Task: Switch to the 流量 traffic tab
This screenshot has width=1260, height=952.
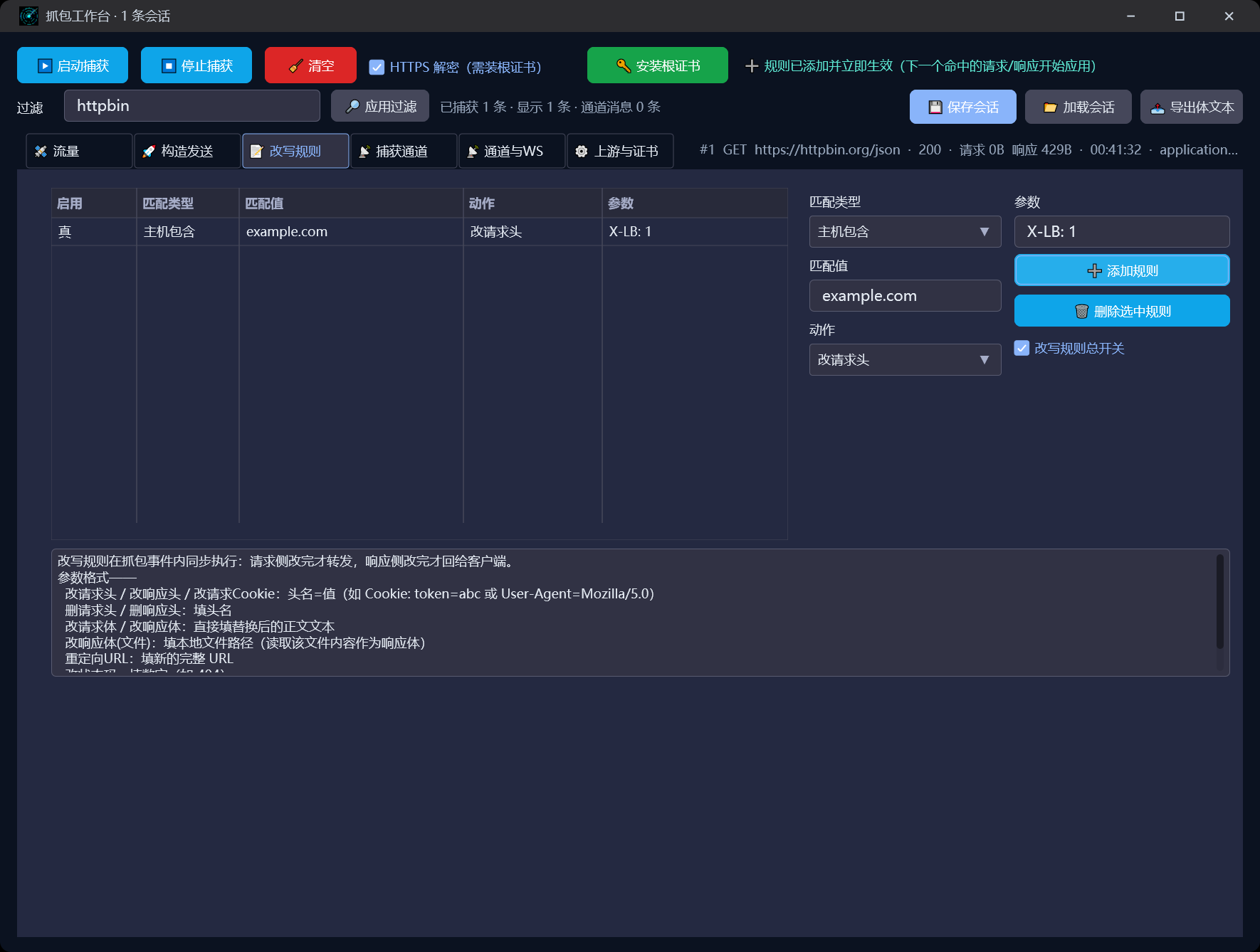Action: [x=79, y=151]
